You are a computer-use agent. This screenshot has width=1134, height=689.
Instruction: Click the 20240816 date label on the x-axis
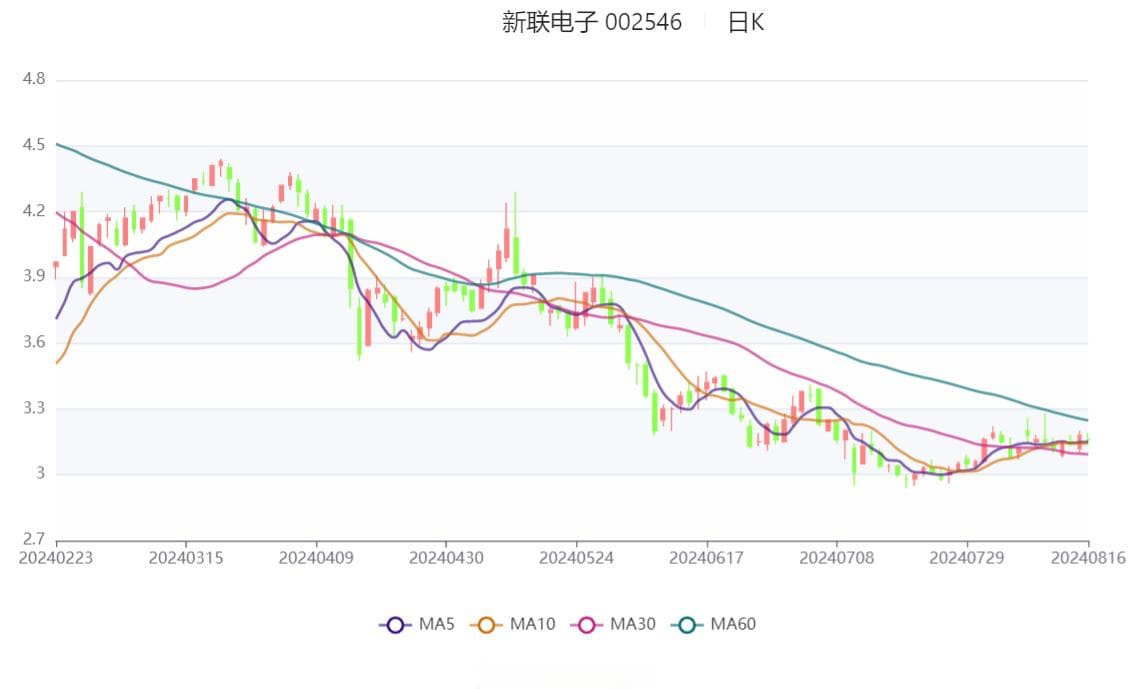(1088, 558)
